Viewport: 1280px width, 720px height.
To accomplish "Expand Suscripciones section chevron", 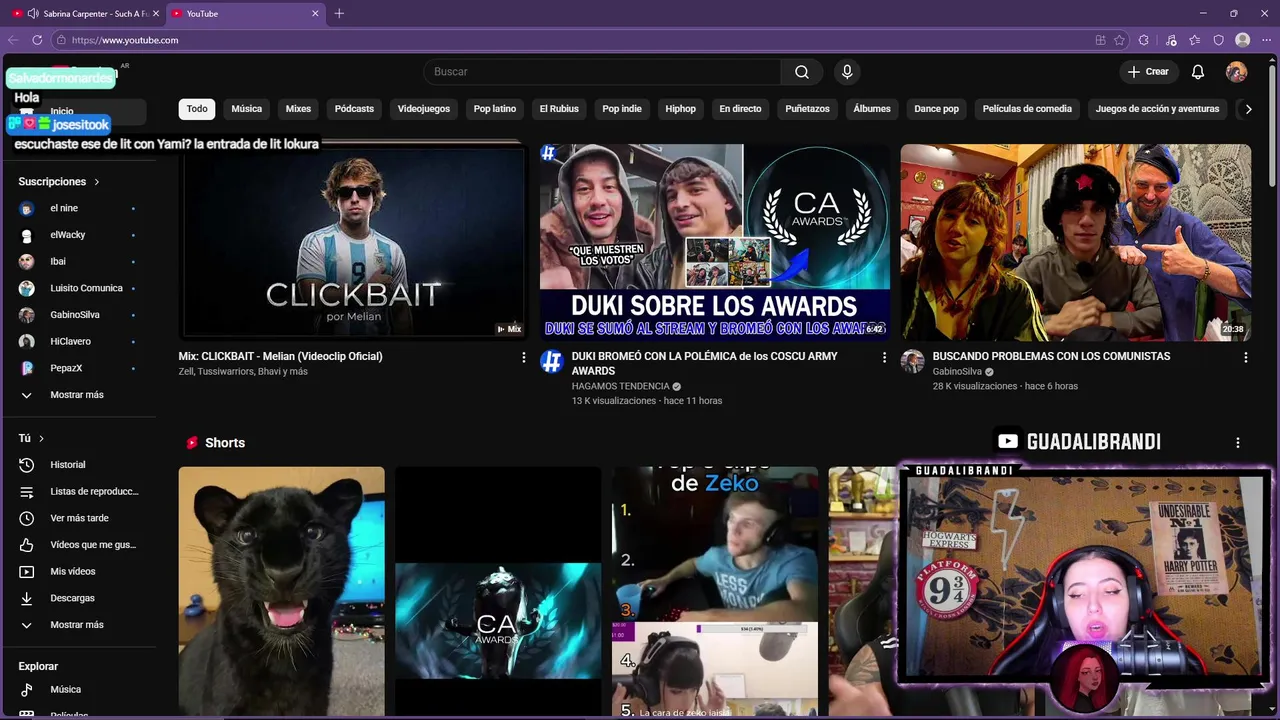I will (97, 182).
